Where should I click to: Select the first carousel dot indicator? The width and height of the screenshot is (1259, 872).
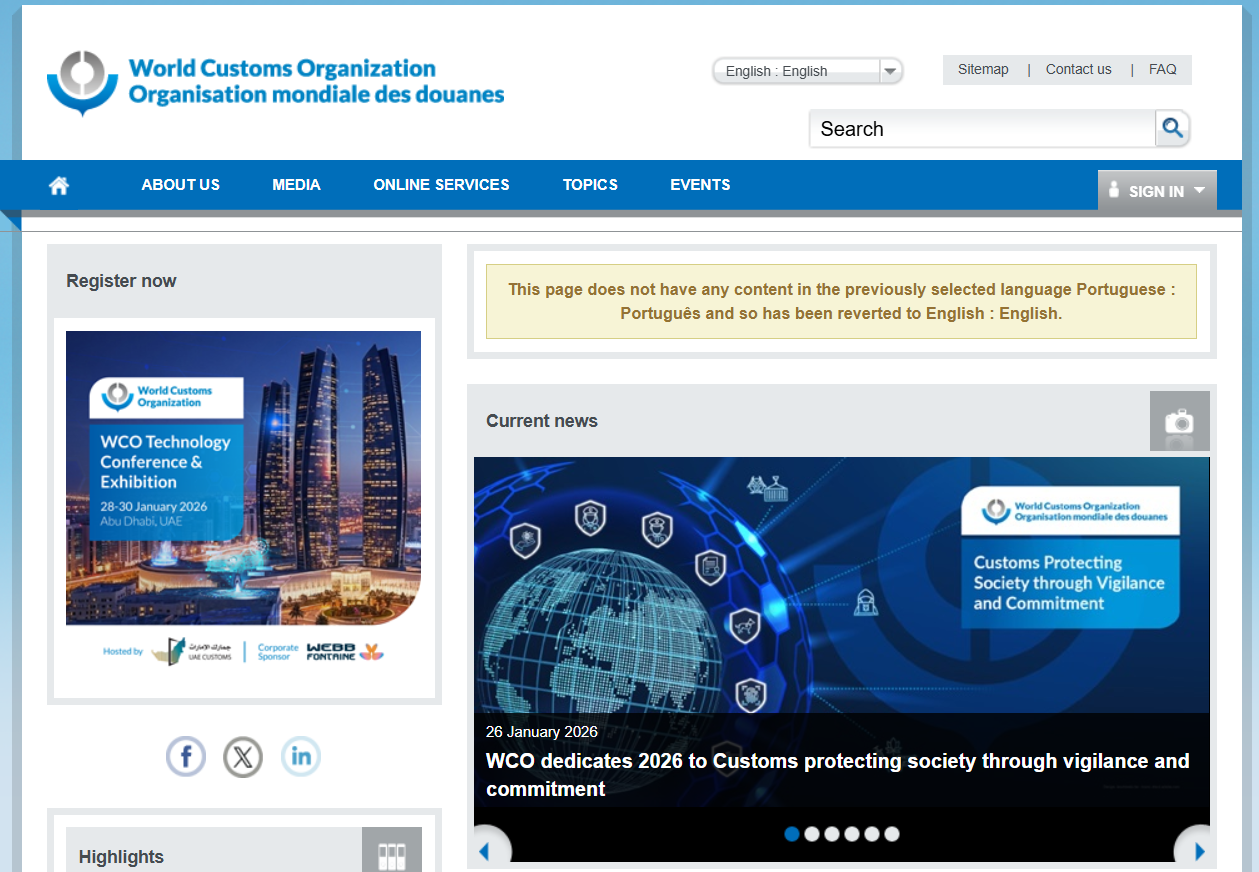click(792, 834)
